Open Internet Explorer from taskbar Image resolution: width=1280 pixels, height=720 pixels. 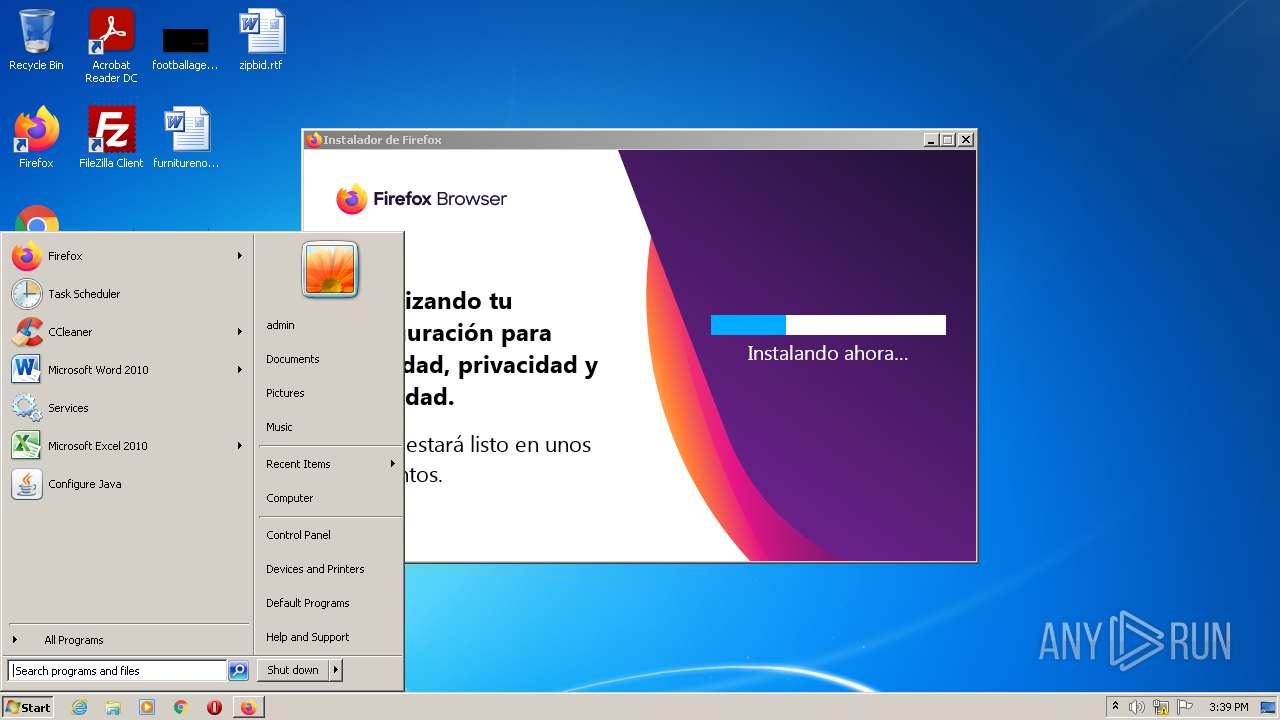pyautogui.click(x=79, y=707)
